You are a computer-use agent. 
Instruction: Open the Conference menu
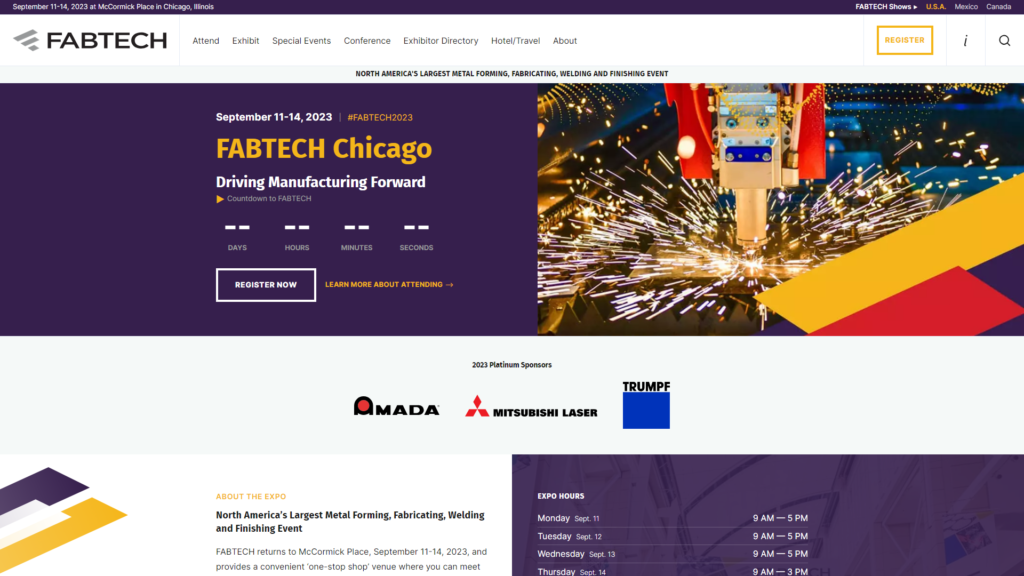[367, 40]
